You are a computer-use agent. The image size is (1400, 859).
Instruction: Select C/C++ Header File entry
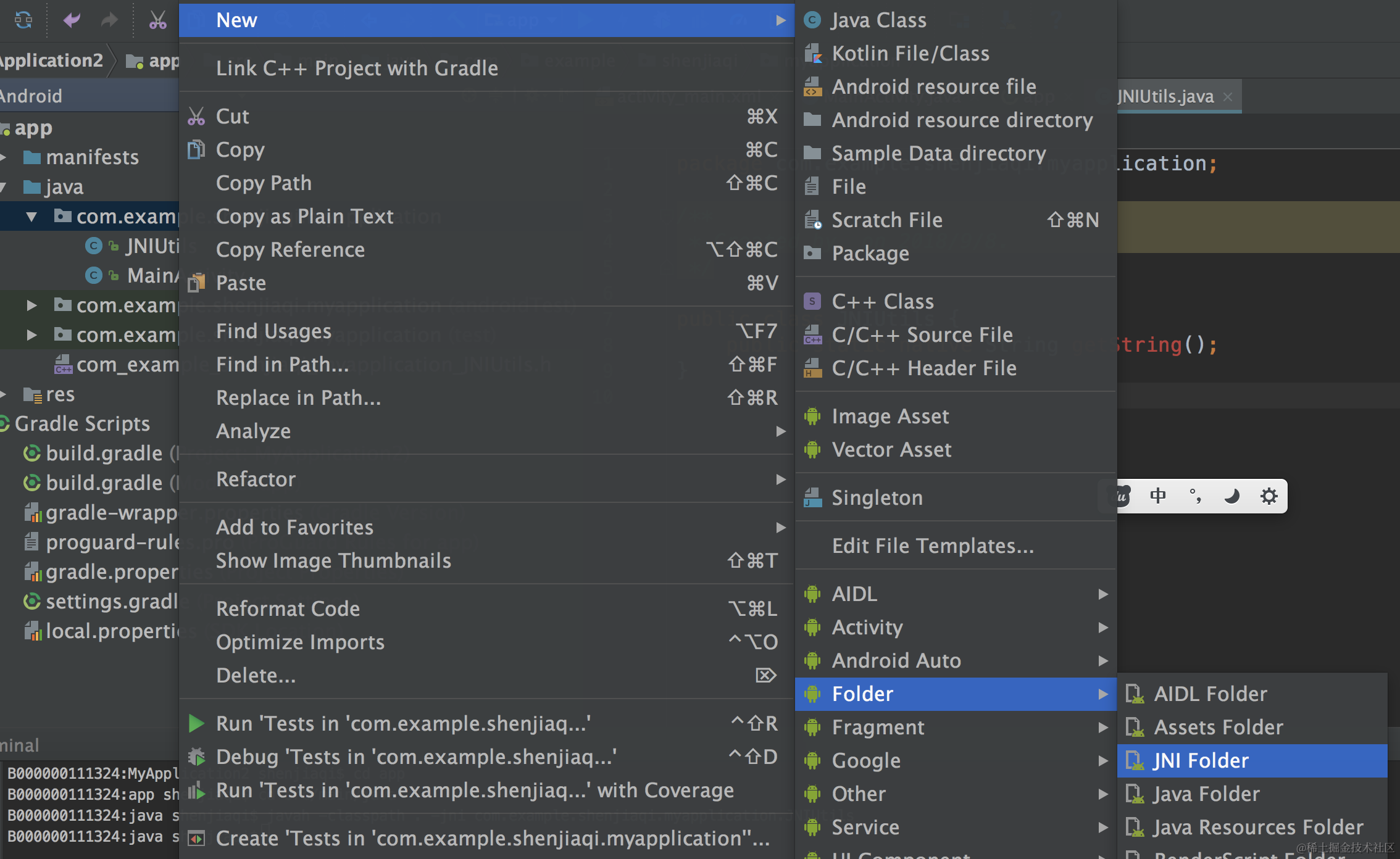coord(923,368)
